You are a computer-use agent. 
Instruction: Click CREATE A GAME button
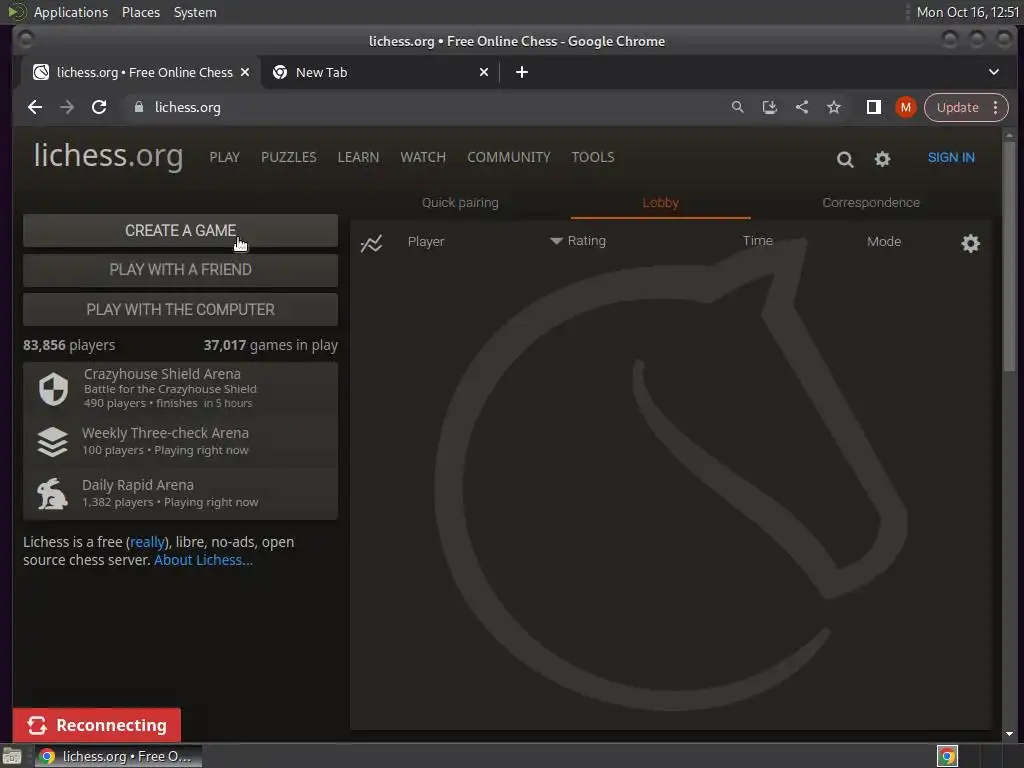point(180,231)
